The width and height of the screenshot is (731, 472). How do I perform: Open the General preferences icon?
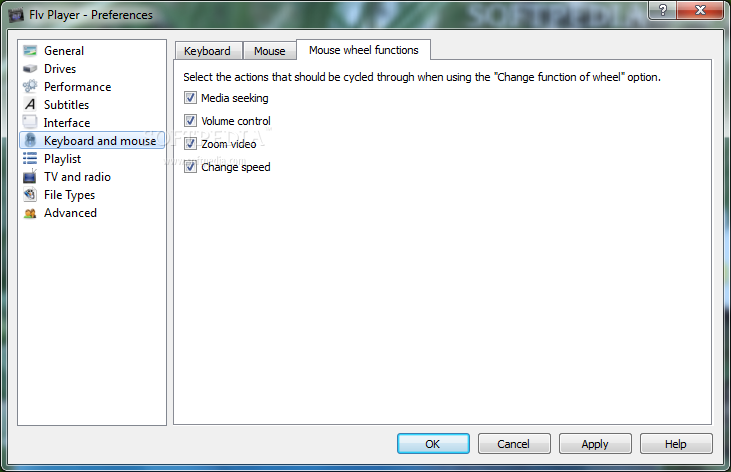[x=30, y=50]
